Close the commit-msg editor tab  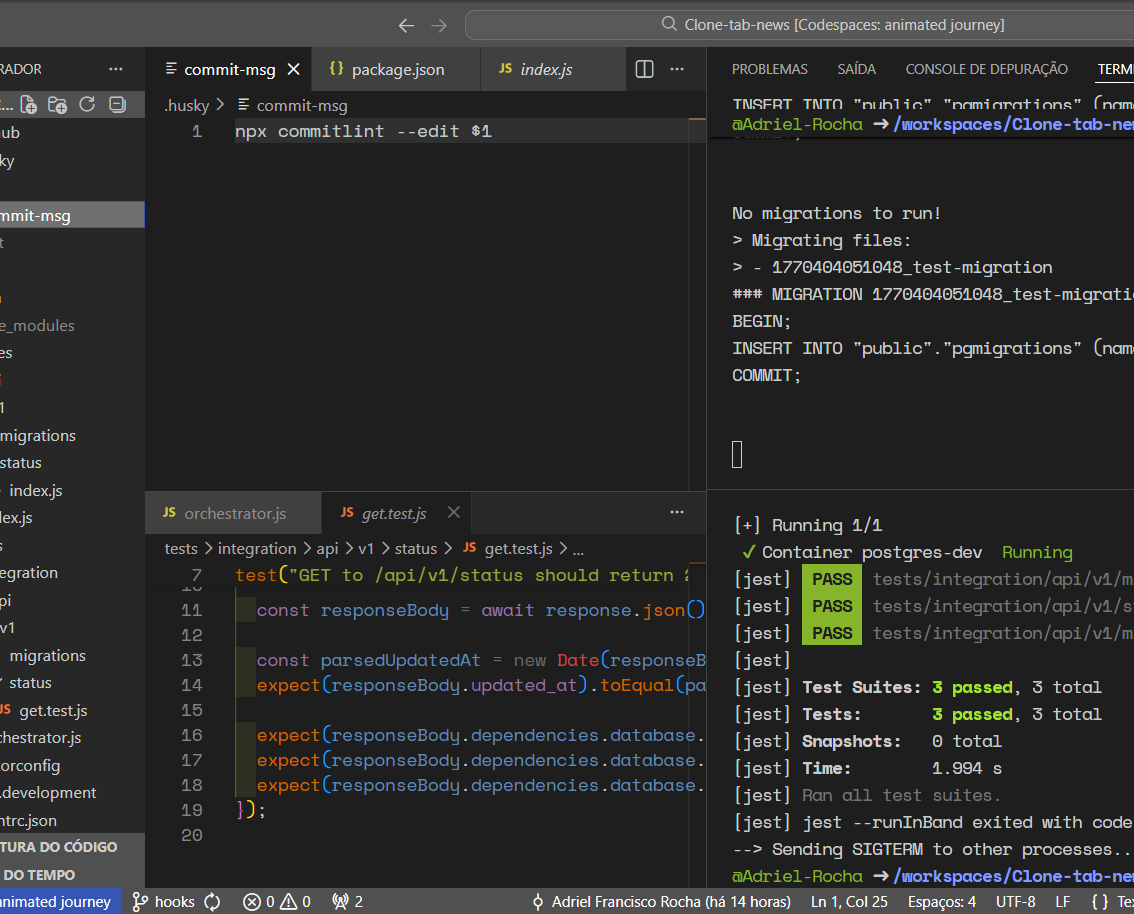294,69
